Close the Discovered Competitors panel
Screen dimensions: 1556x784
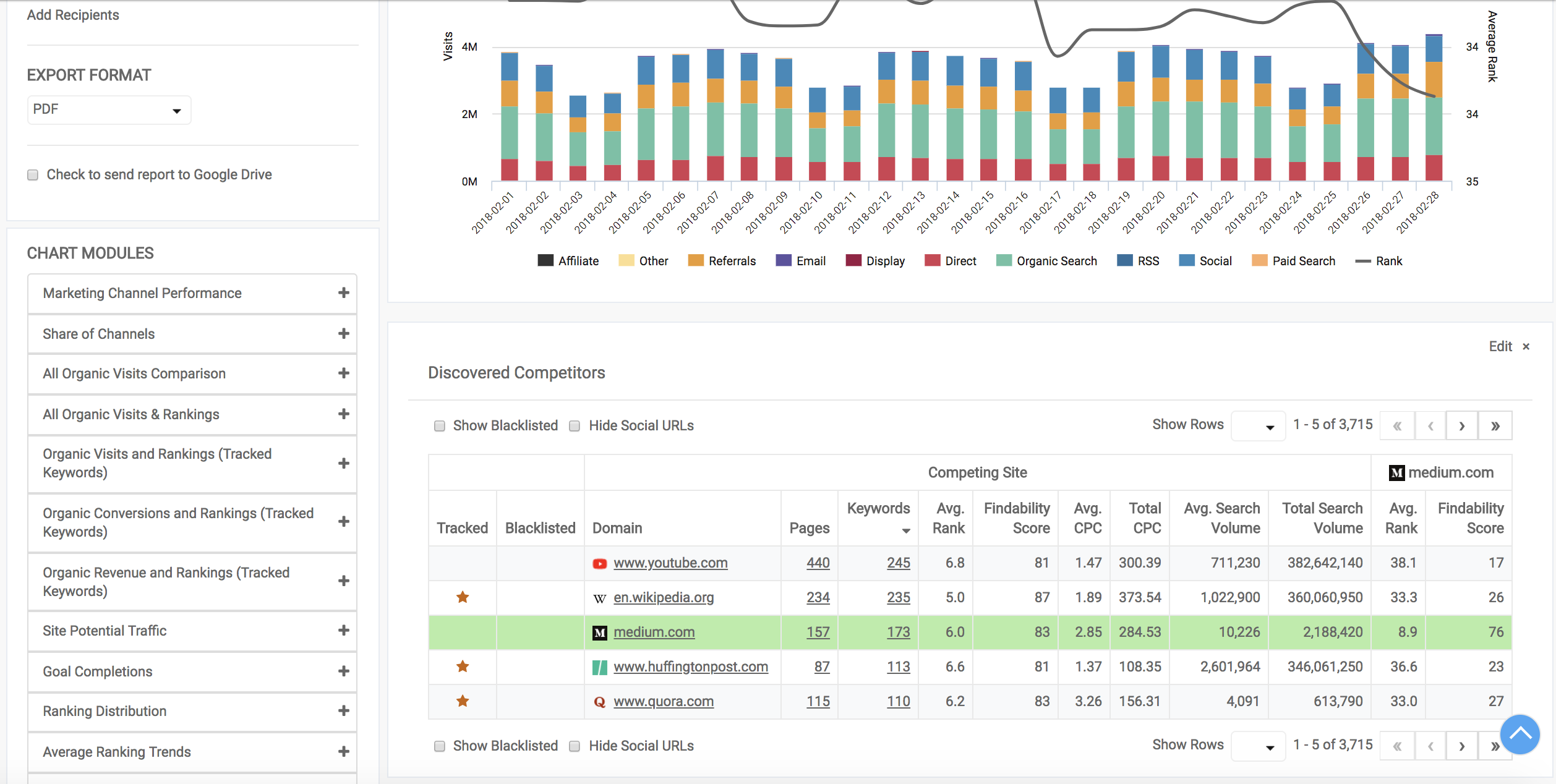coord(1526,347)
